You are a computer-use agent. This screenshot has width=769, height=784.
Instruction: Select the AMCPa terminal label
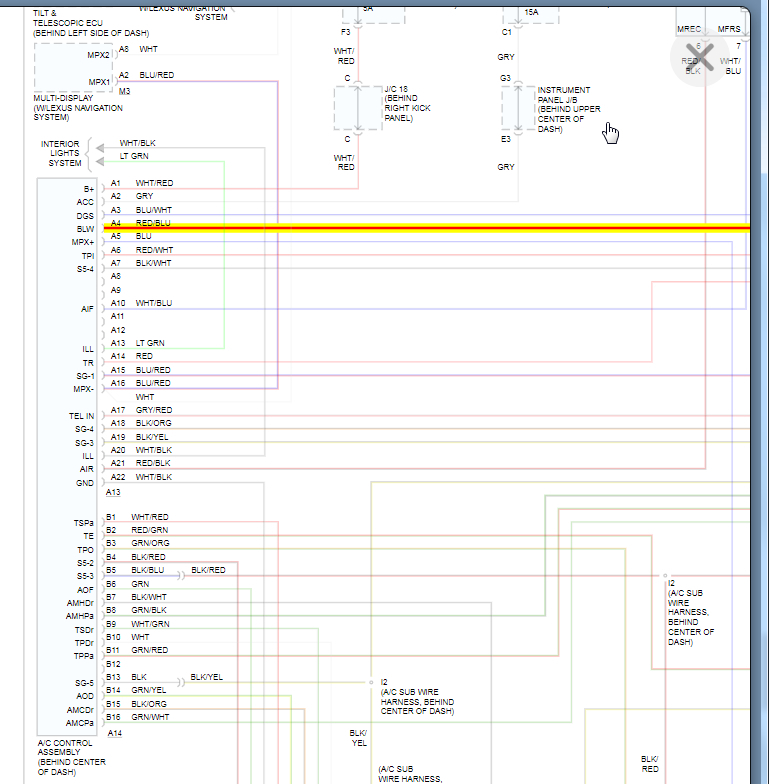pyautogui.click(x=80, y=723)
